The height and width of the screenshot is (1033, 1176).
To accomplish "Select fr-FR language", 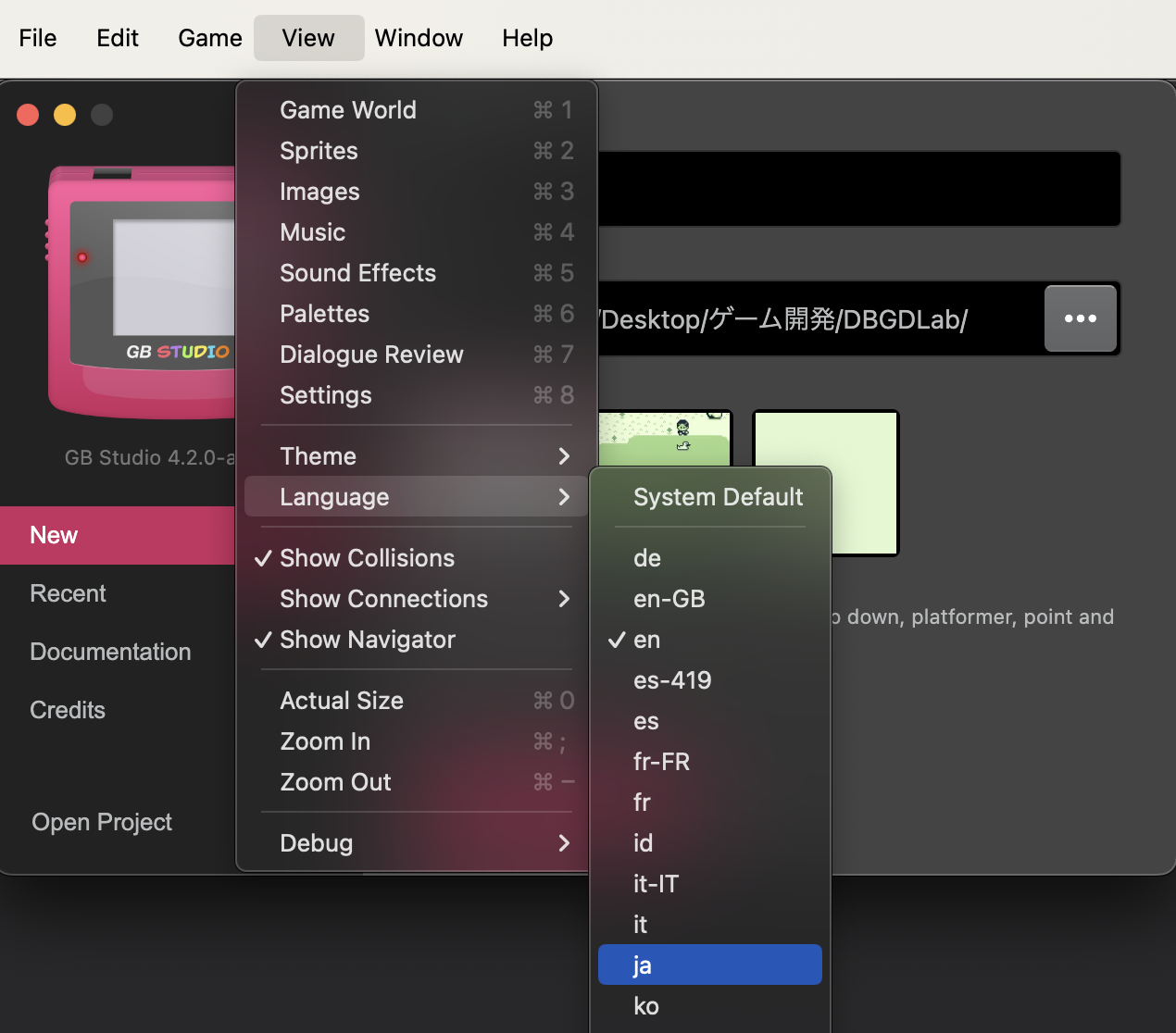I will click(x=710, y=762).
